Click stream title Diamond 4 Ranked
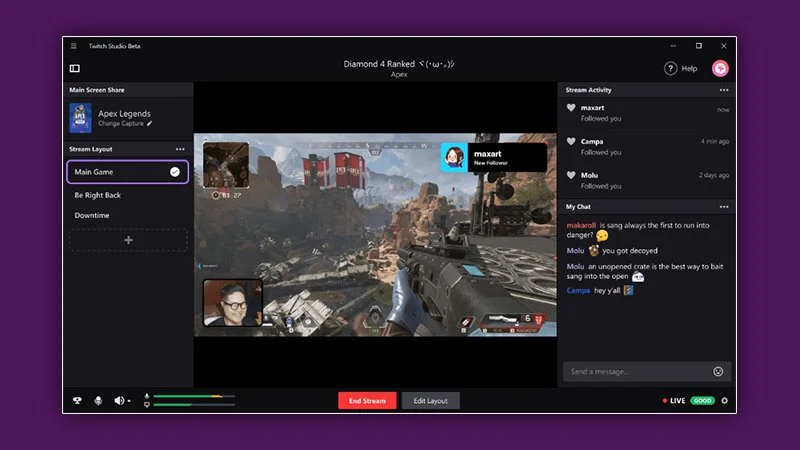The width and height of the screenshot is (800, 450). [398, 64]
